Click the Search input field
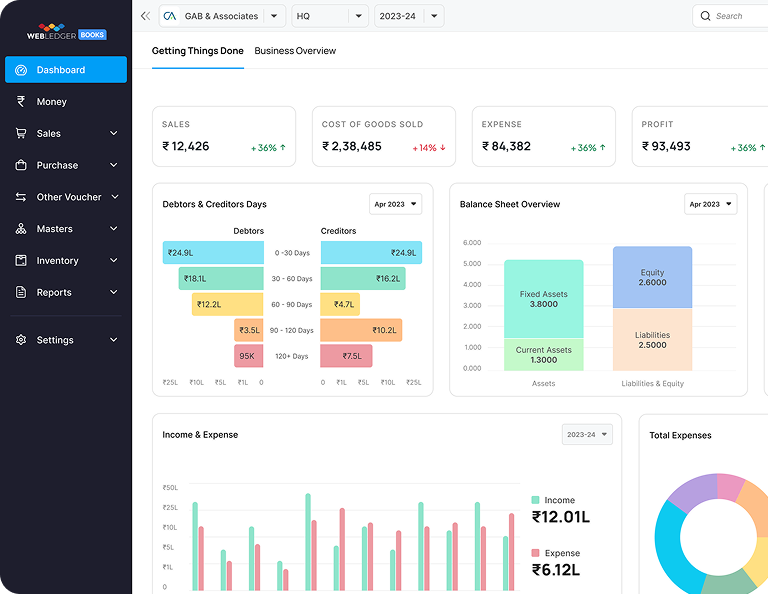Image resolution: width=768 pixels, height=594 pixels. pos(735,16)
